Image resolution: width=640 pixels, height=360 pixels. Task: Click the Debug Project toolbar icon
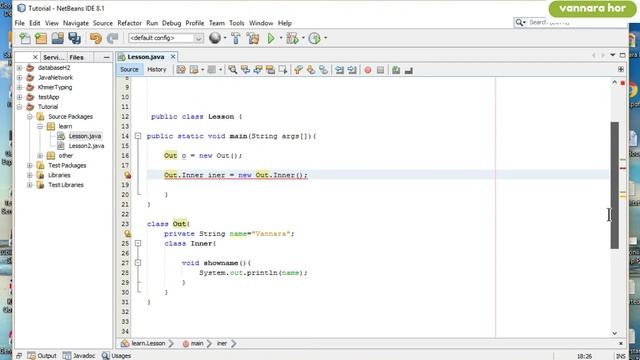292,38
